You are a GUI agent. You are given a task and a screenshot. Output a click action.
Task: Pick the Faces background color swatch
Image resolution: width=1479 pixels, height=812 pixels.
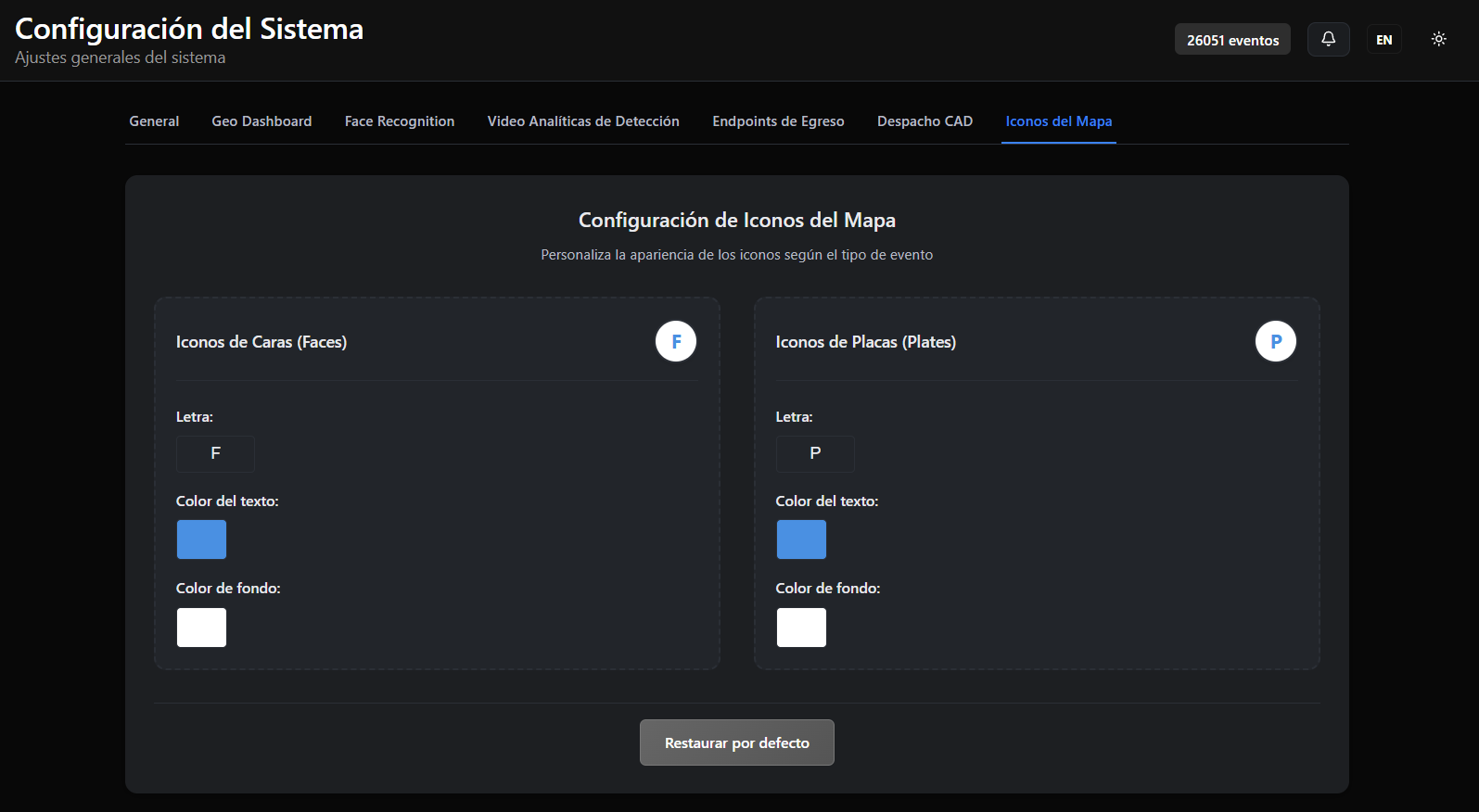coord(201,628)
